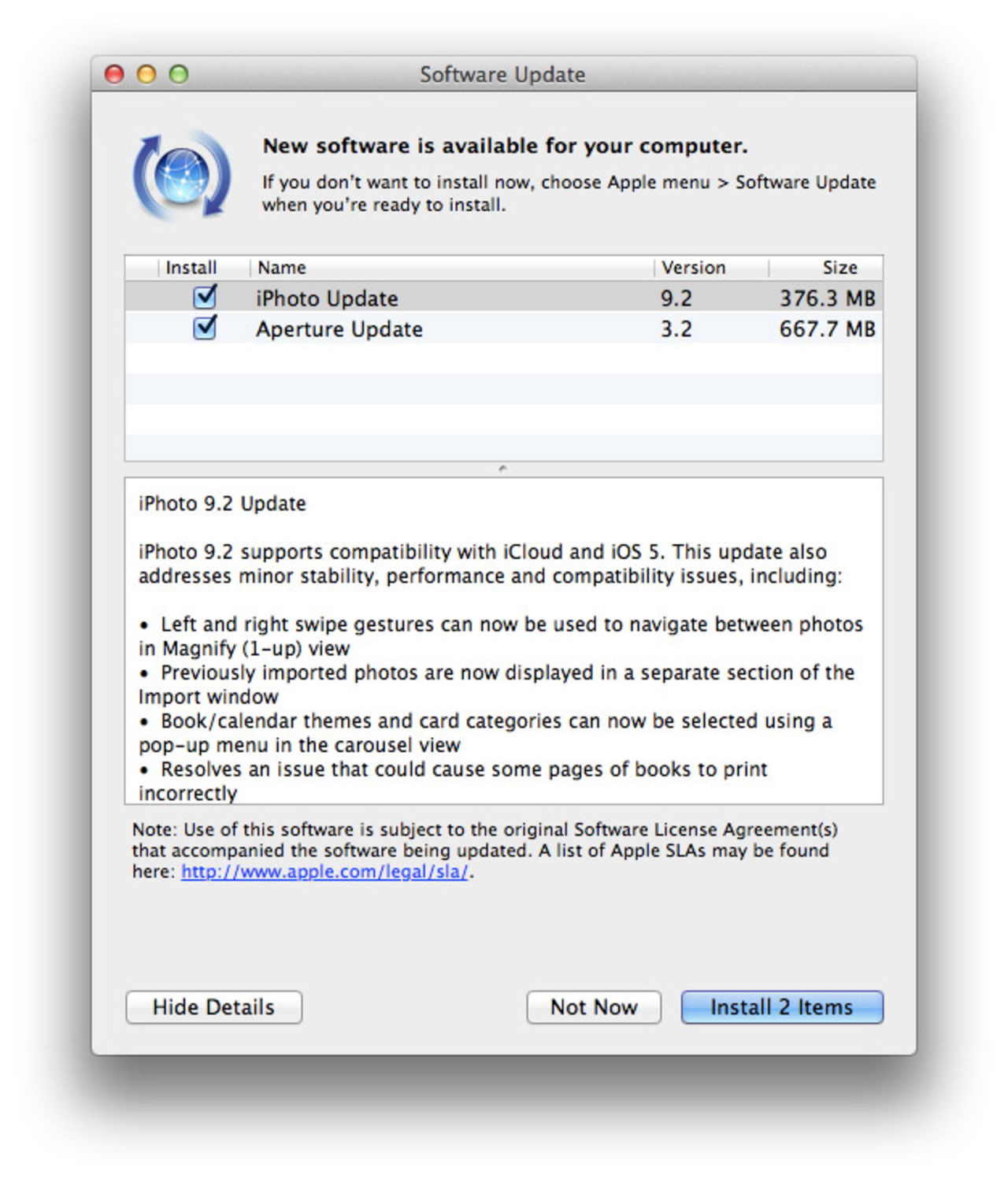Click the Software Update title bar
The width and height of the screenshot is (1008, 1182).
pyautogui.click(x=502, y=74)
